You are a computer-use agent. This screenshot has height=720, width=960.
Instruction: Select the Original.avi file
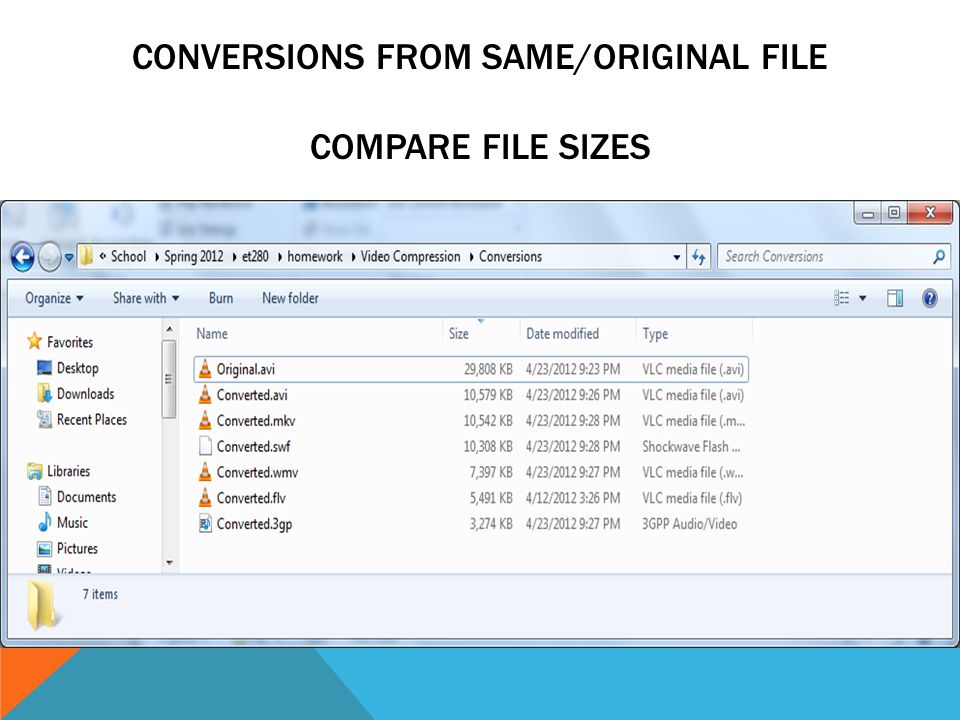click(471, 369)
